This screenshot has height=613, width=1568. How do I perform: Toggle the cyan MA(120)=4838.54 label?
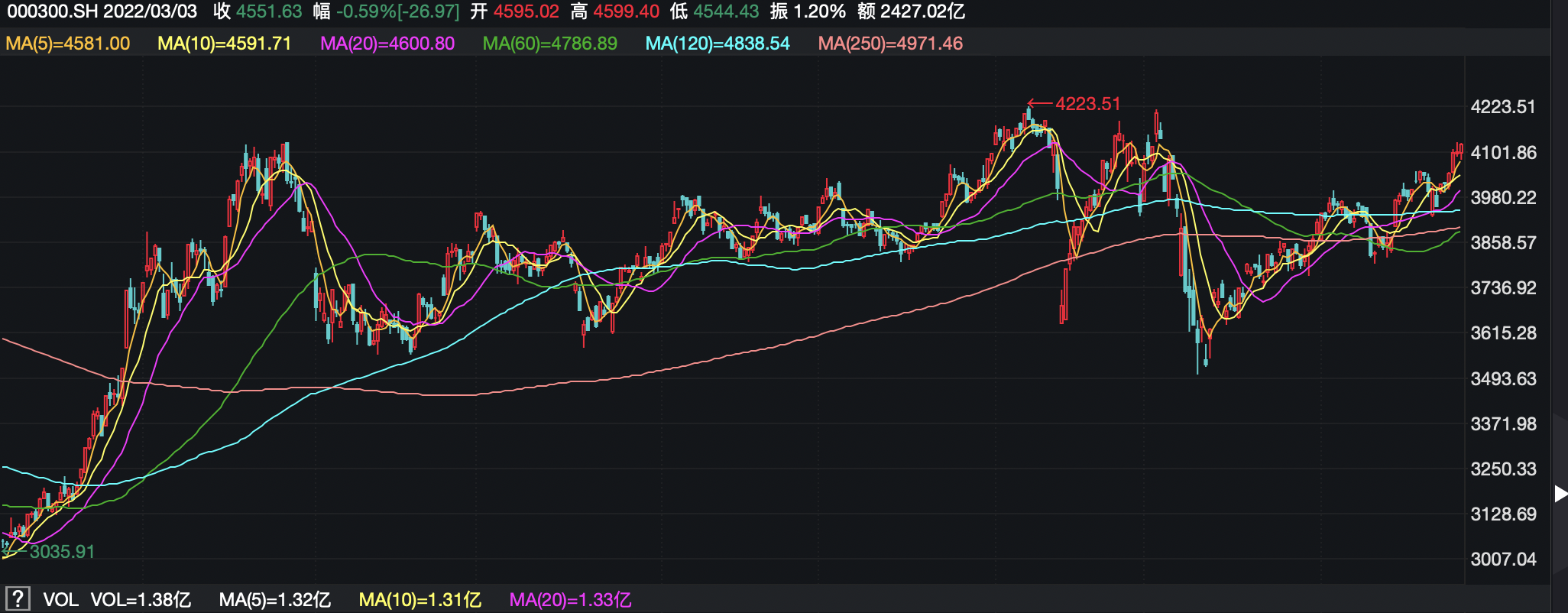coord(717,44)
